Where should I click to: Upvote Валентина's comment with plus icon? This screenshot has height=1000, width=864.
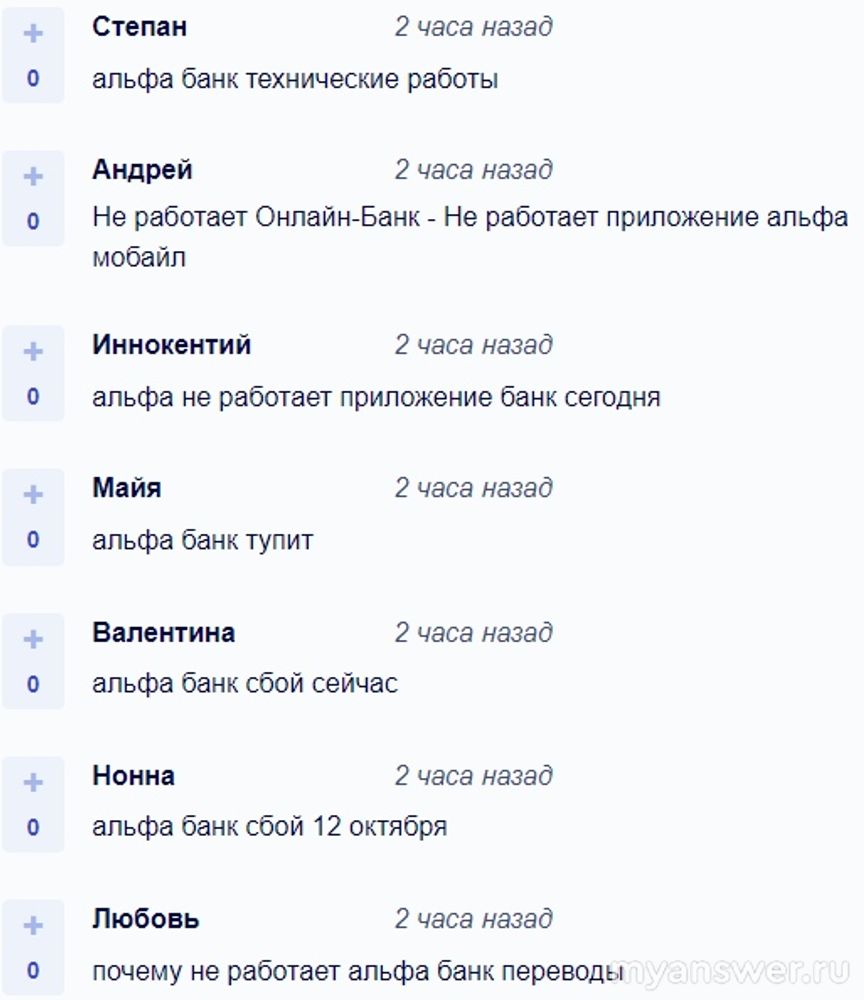click(x=33, y=639)
